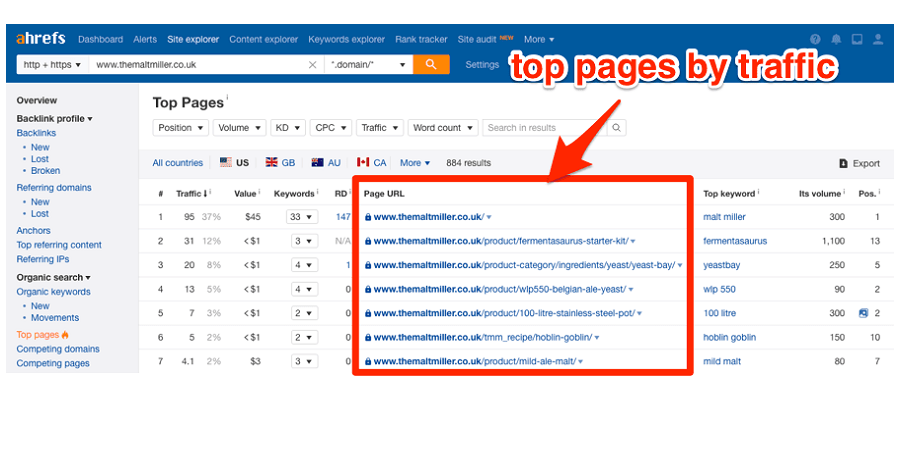
Task: Clear the domain field with the X
Action: coord(313,65)
